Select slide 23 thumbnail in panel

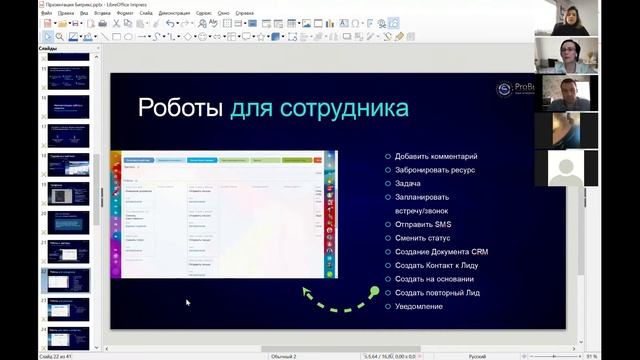(68, 309)
